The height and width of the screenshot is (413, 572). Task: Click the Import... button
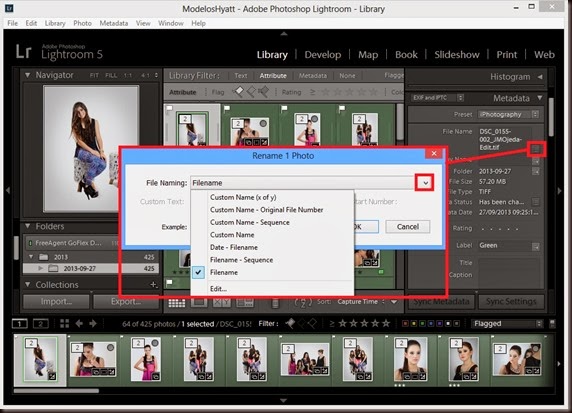56,302
